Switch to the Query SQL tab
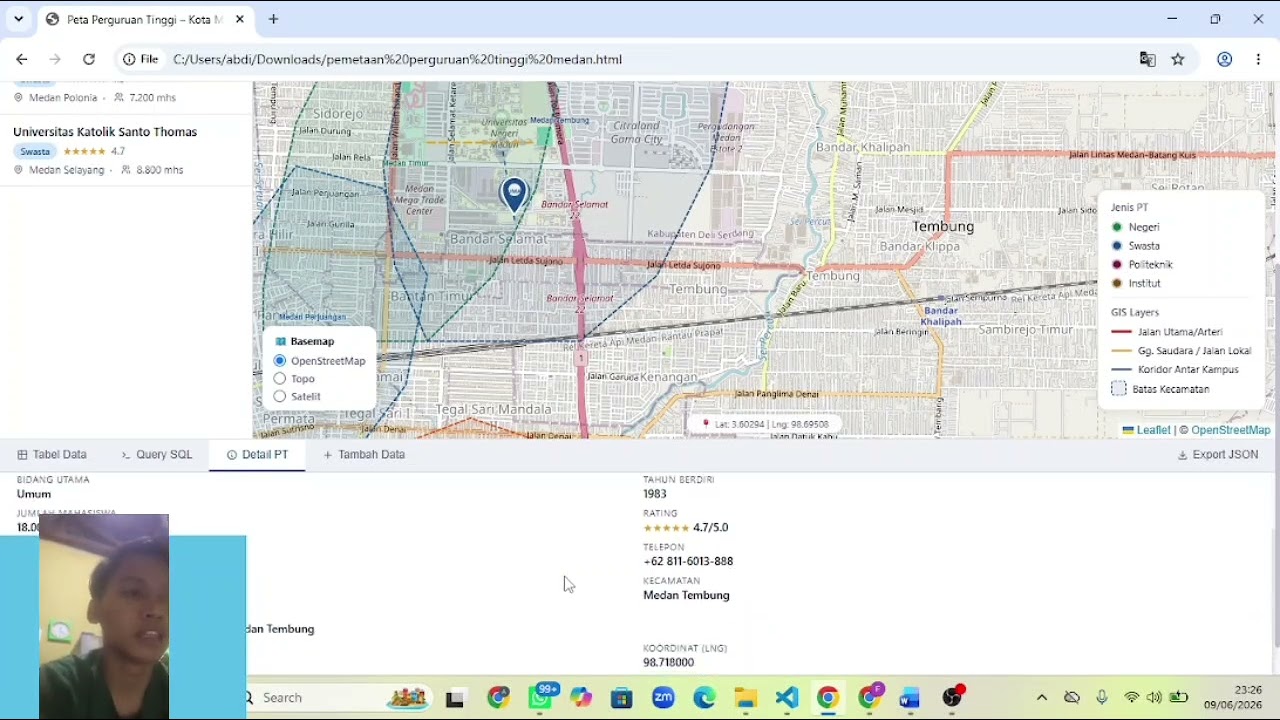This screenshot has width=1280, height=720. pos(157,454)
